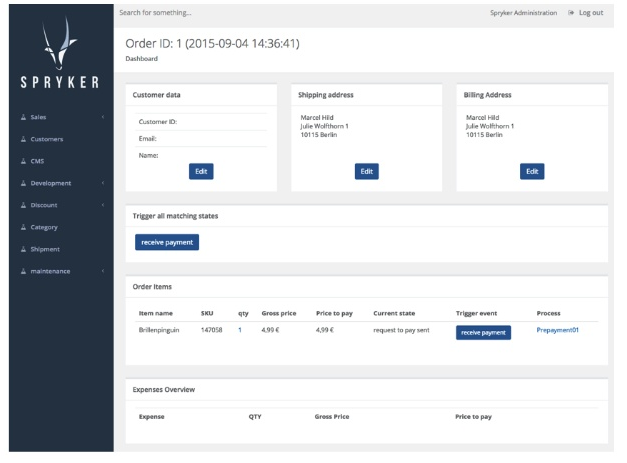Viewport: 627px width, 463px height.
Task: Click the Current state column header
Action: (x=394, y=313)
